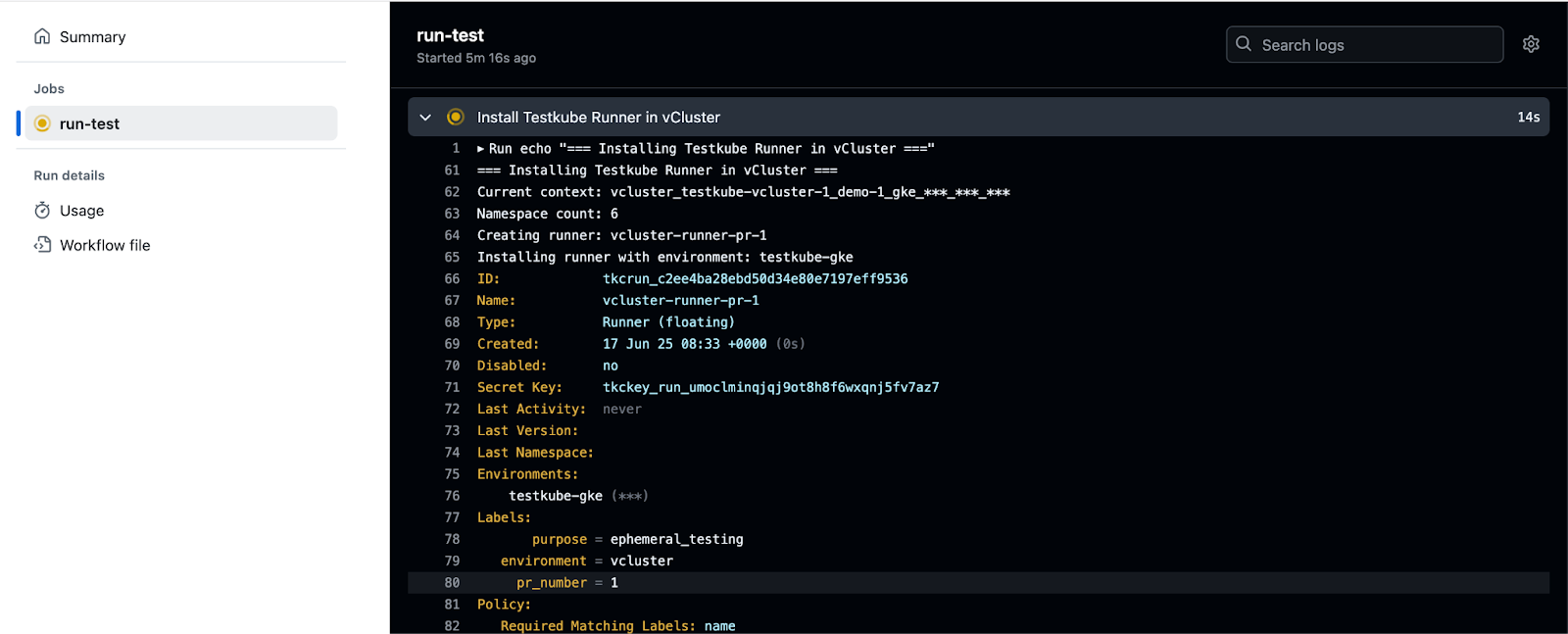This screenshot has width=1568, height=634.
Task: Click the Disabled value 'no'
Action: click(611, 366)
